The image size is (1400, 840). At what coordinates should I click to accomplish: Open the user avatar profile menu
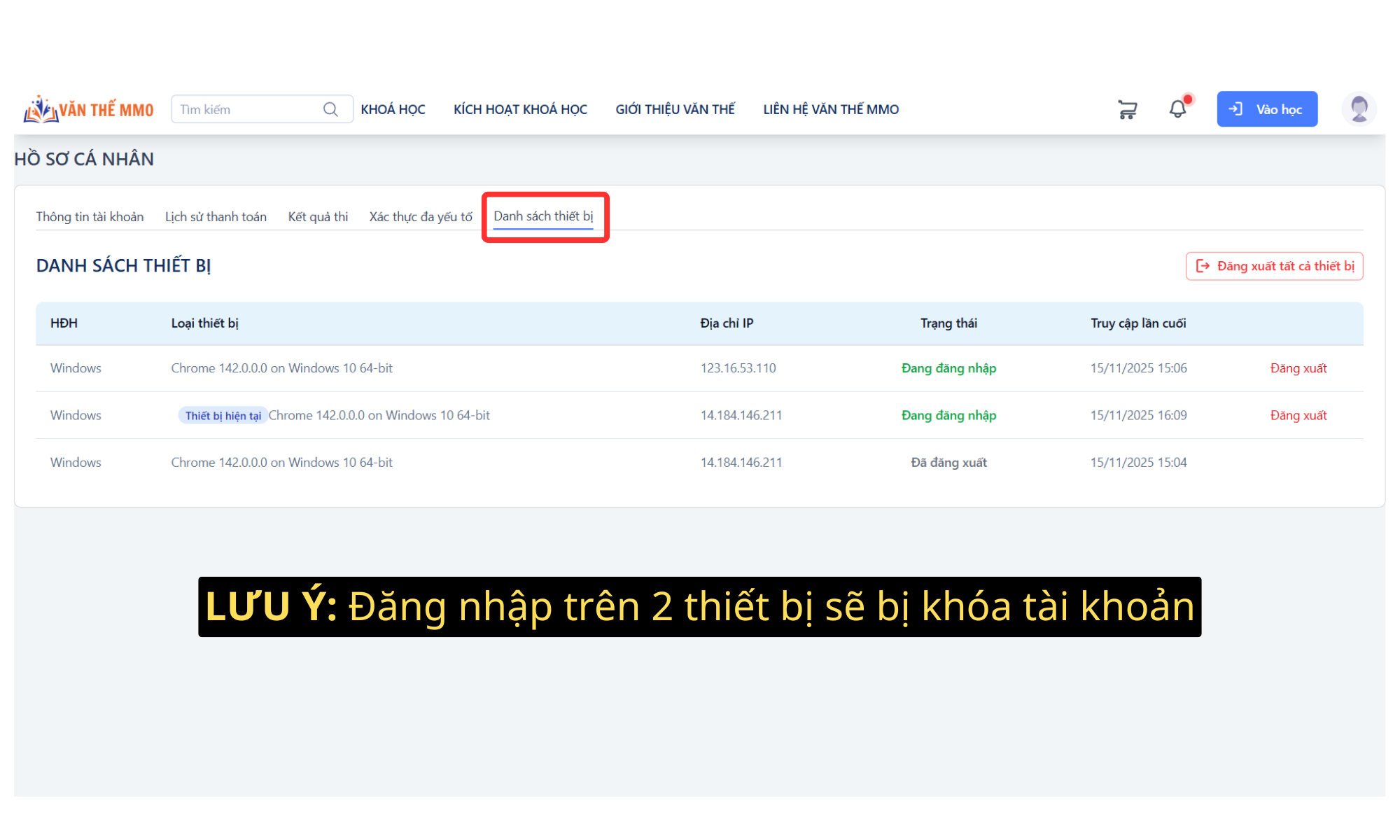tap(1359, 108)
